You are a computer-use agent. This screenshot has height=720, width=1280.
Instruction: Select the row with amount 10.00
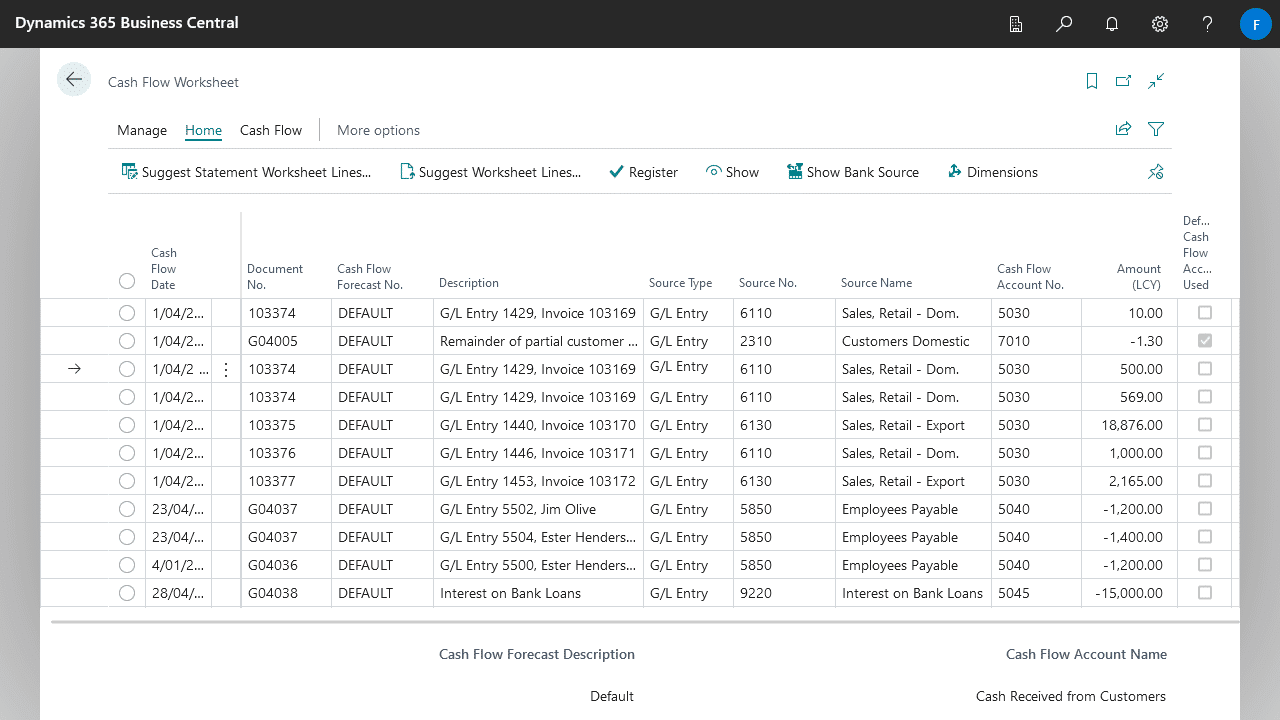(x=126, y=313)
